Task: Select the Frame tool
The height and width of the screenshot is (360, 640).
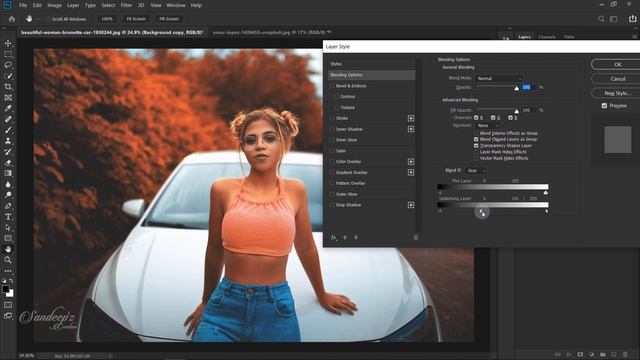Action: tap(8, 98)
